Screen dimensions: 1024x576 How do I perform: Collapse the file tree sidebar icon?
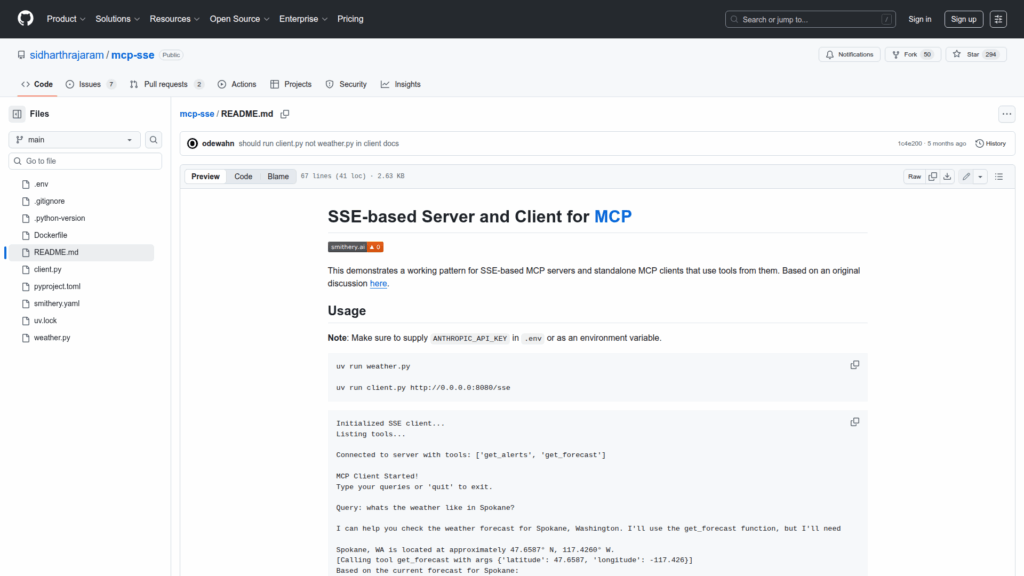[17, 114]
